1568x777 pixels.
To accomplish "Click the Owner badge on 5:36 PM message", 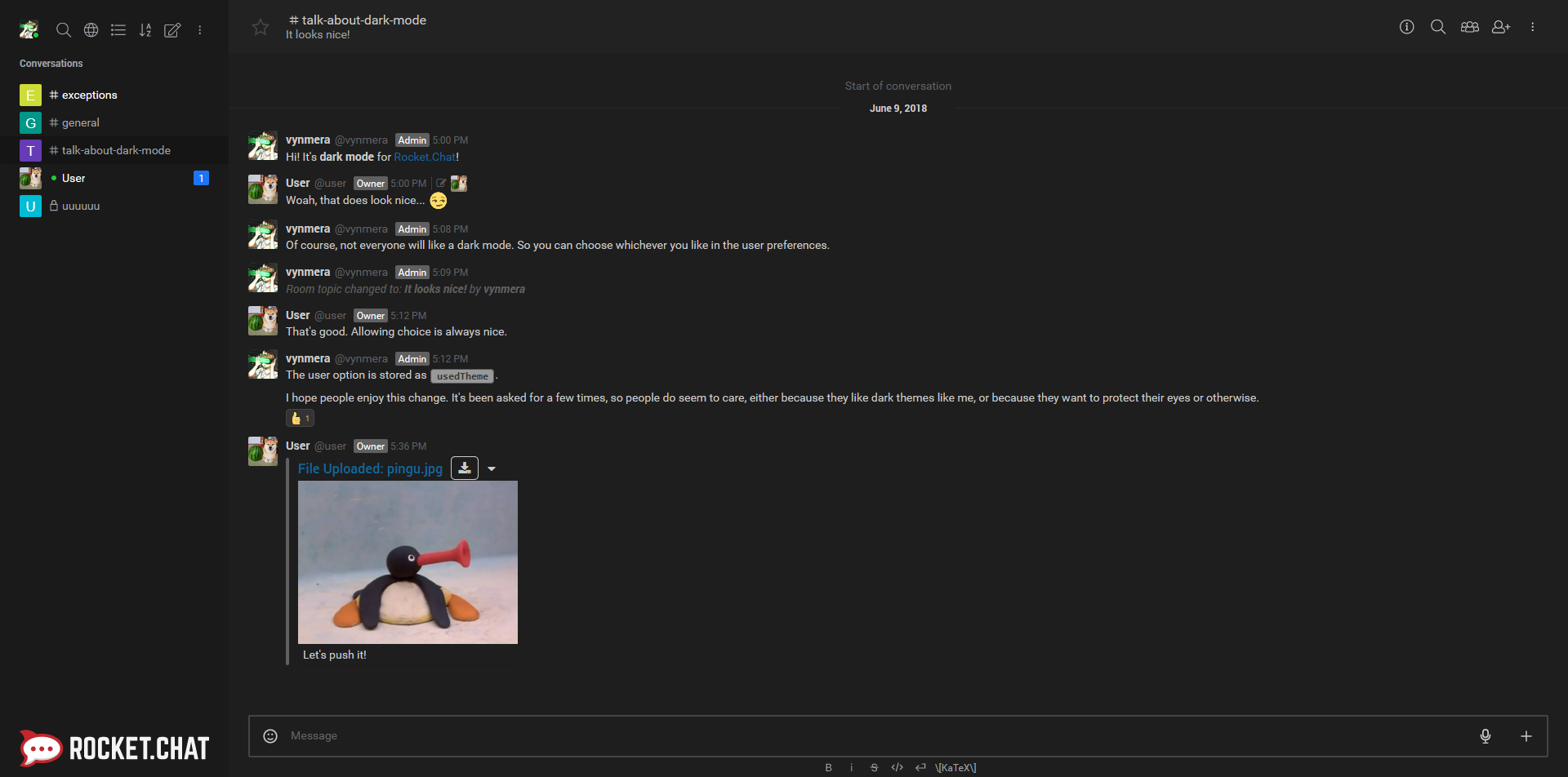I will pos(371,446).
